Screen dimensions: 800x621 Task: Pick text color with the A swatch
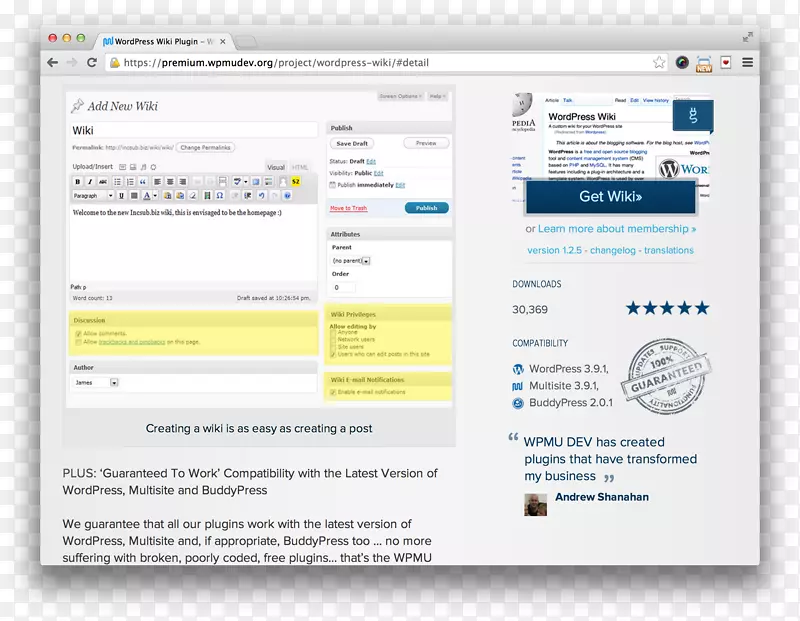click(146, 195)
